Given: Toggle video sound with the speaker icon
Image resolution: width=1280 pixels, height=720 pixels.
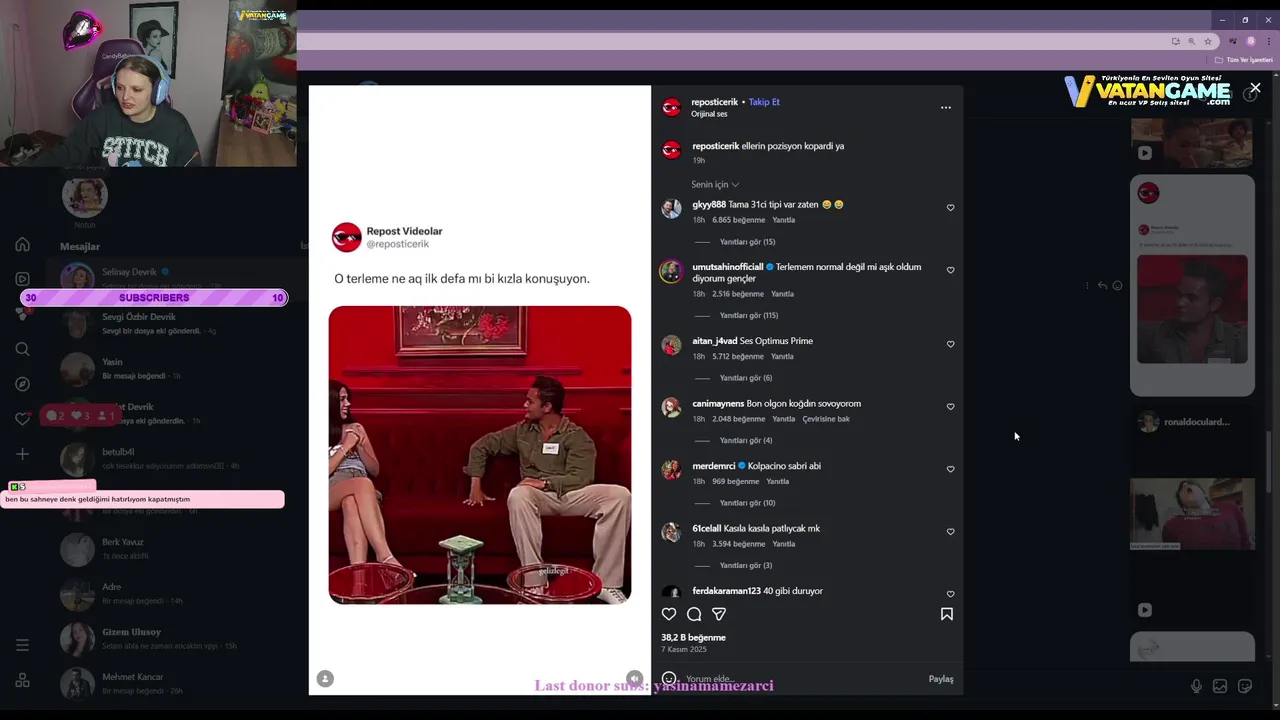Looking at the screenshot, I should 634,678.
